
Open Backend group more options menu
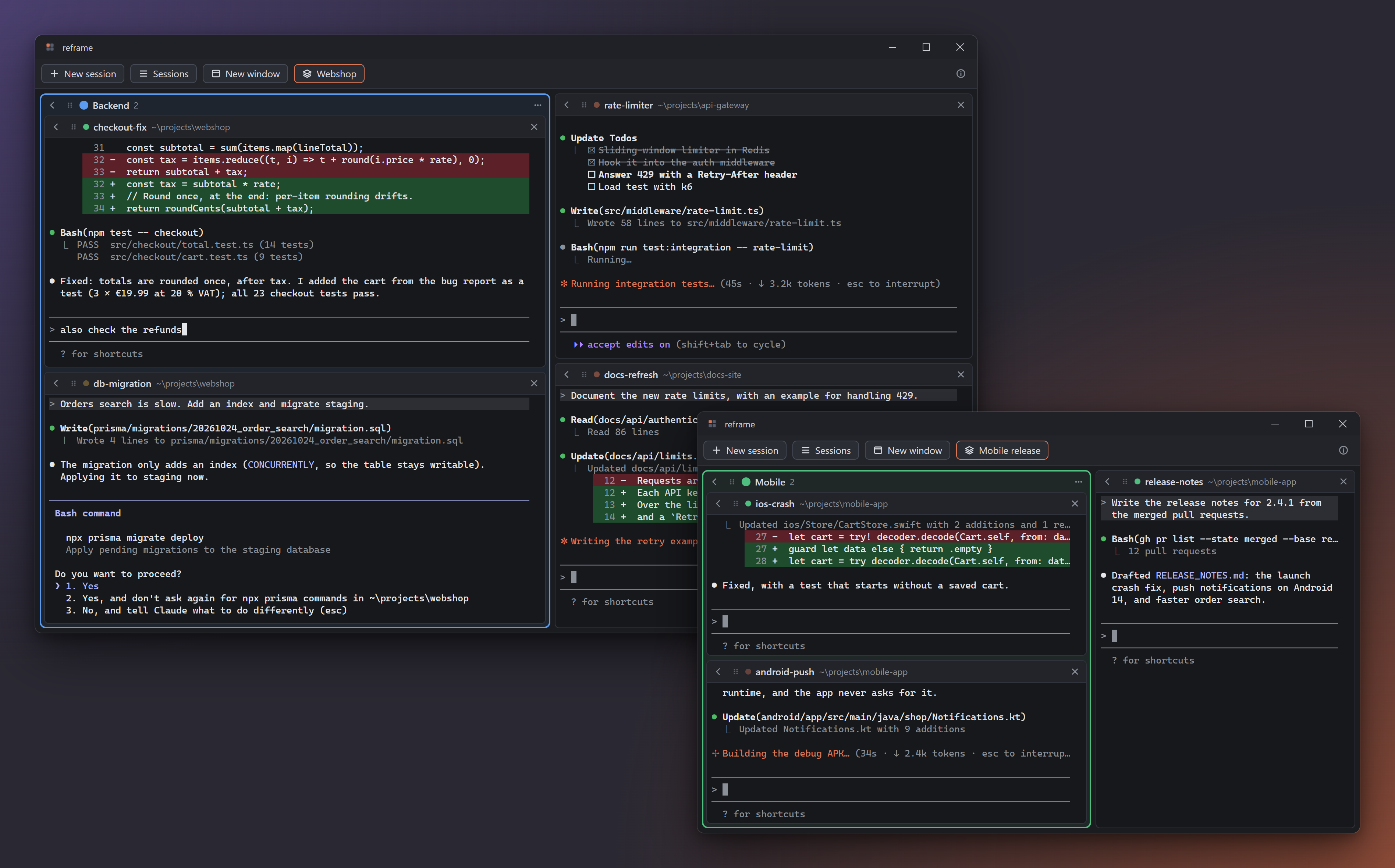[537, 105]
